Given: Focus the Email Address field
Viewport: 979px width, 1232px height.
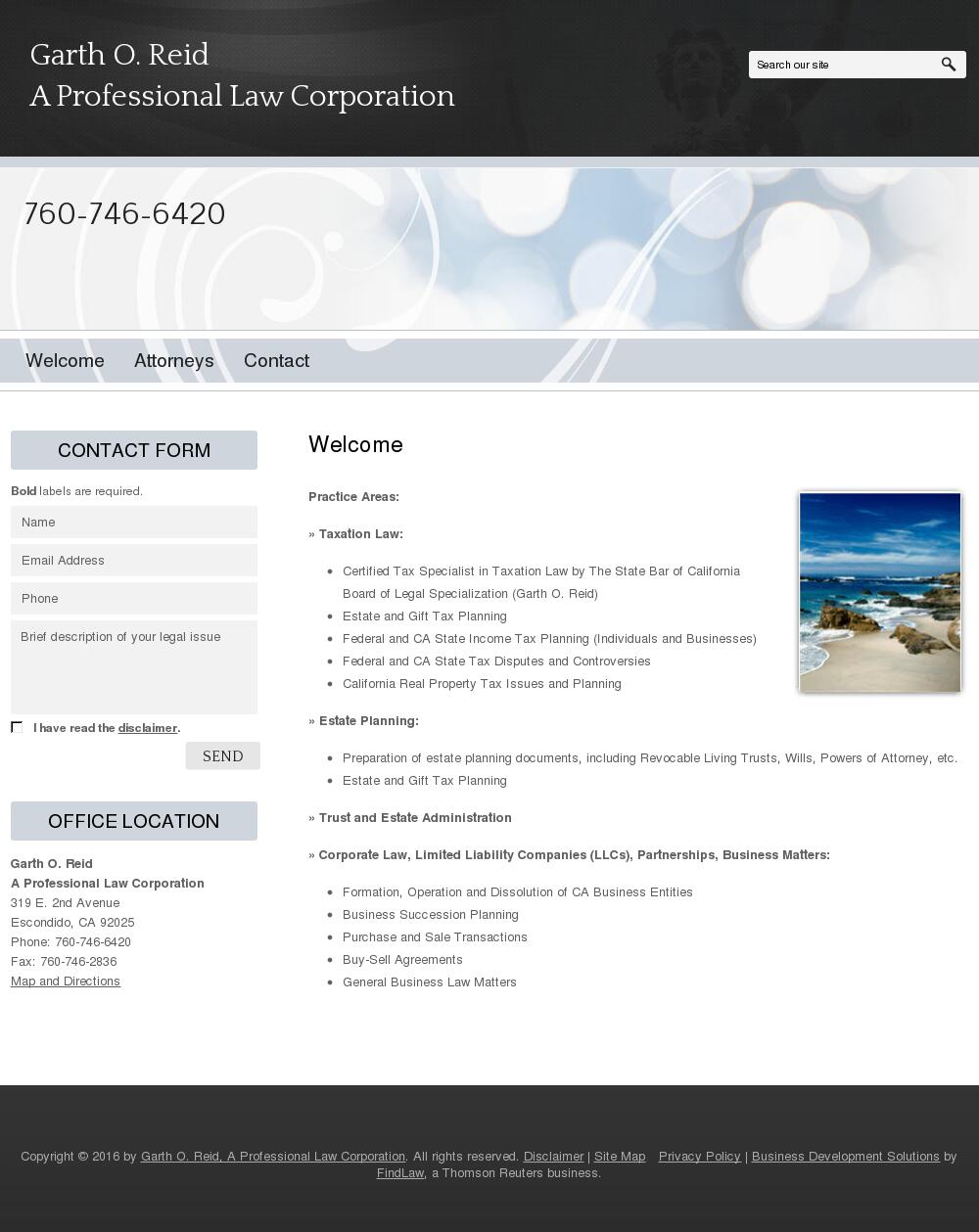Looking at the screenshot, I should click(x=134, y=560).
